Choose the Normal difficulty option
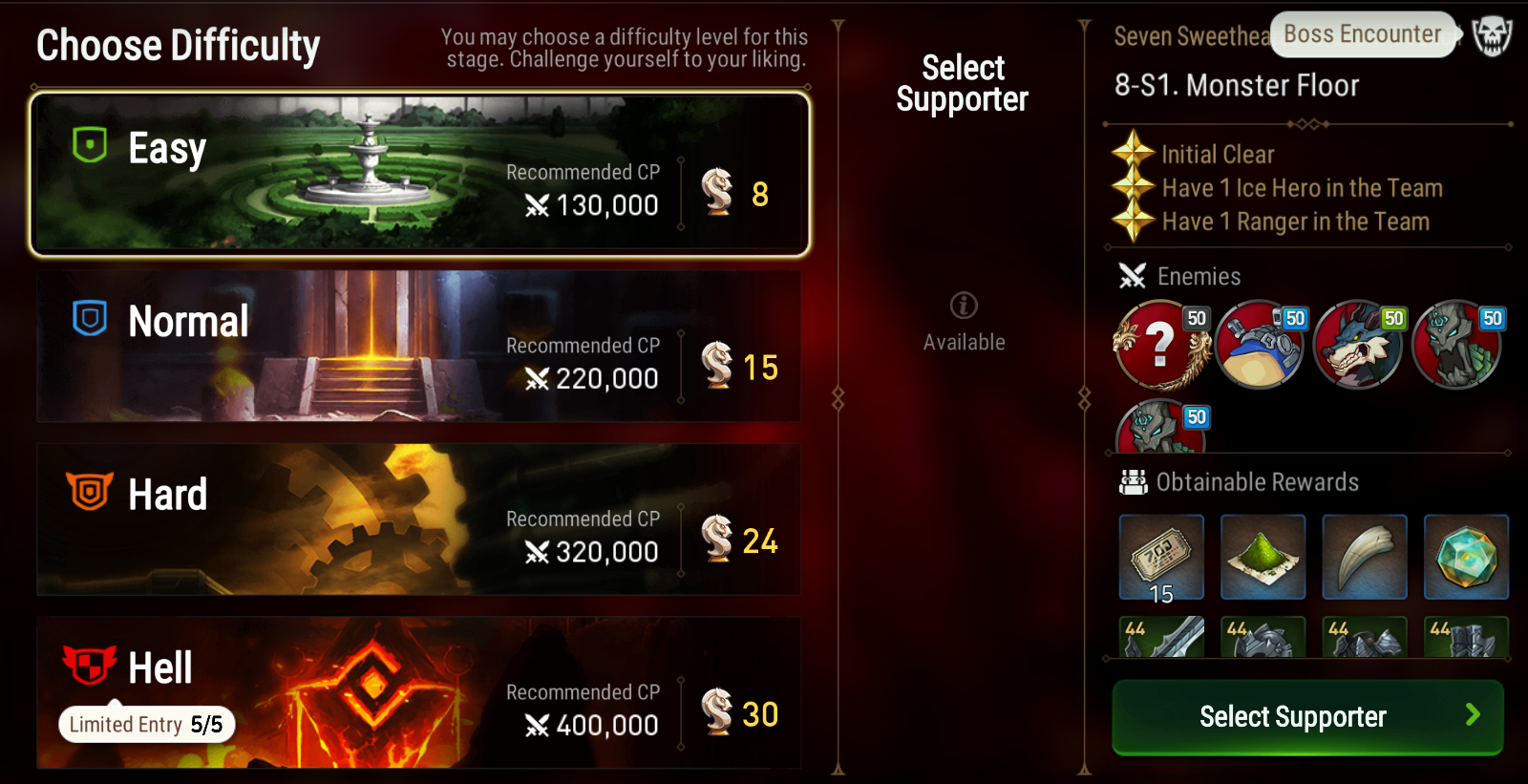 click(418, 346)
